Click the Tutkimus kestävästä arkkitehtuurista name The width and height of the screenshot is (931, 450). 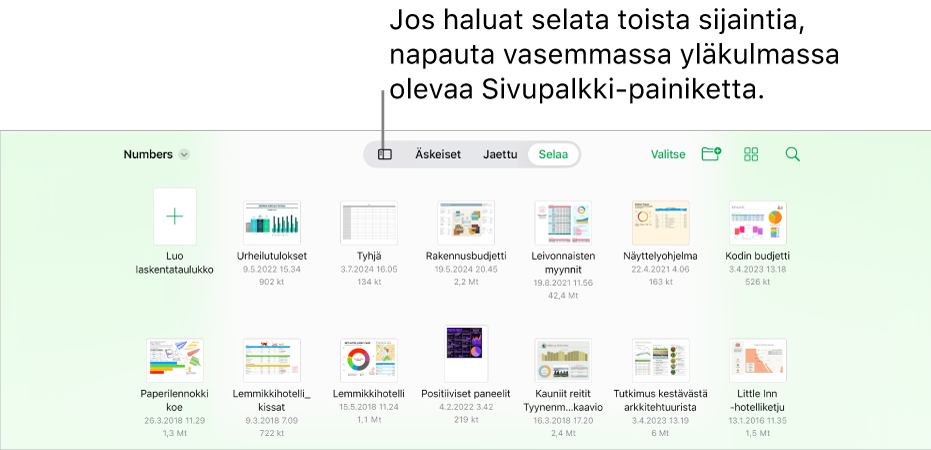[x=661, y=401]
